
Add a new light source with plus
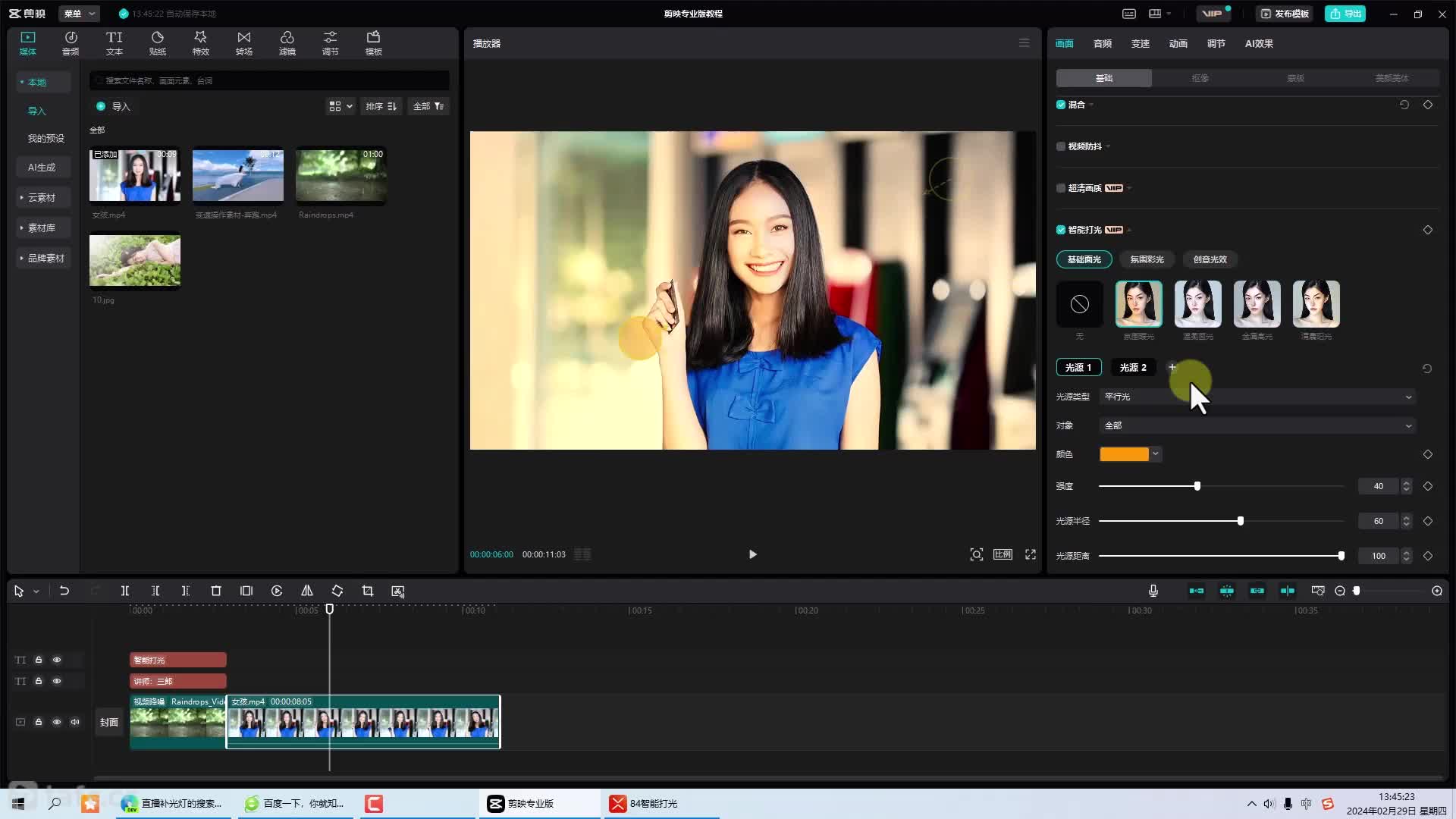1172,367
